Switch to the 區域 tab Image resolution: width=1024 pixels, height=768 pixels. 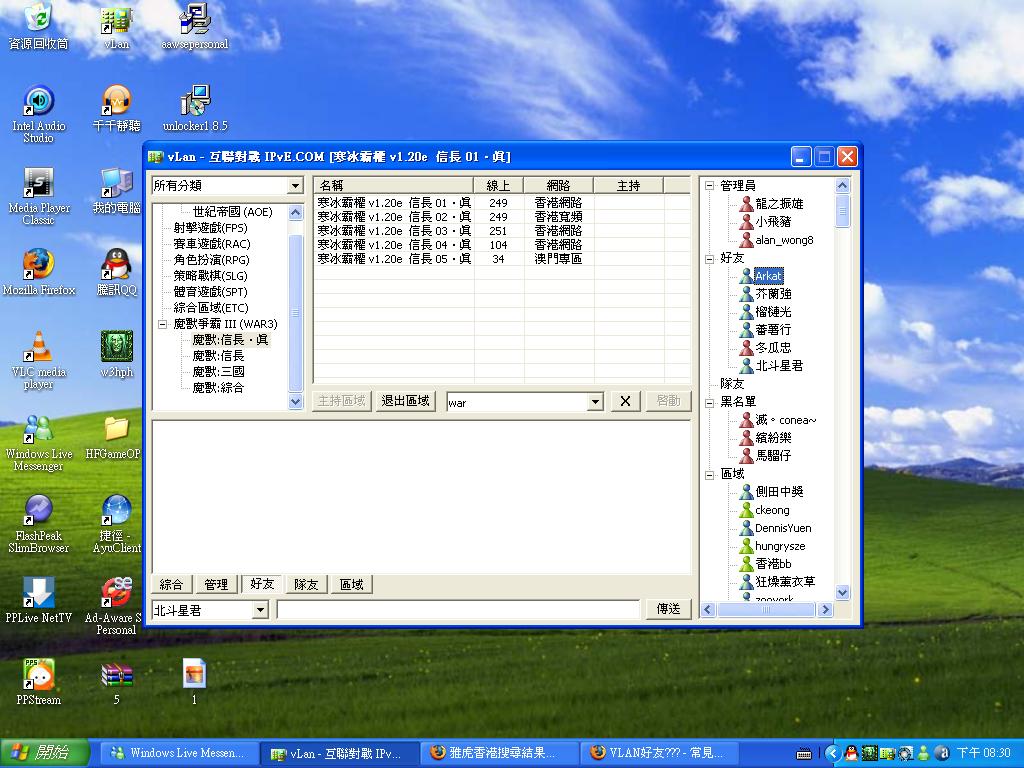coord(351,584)
